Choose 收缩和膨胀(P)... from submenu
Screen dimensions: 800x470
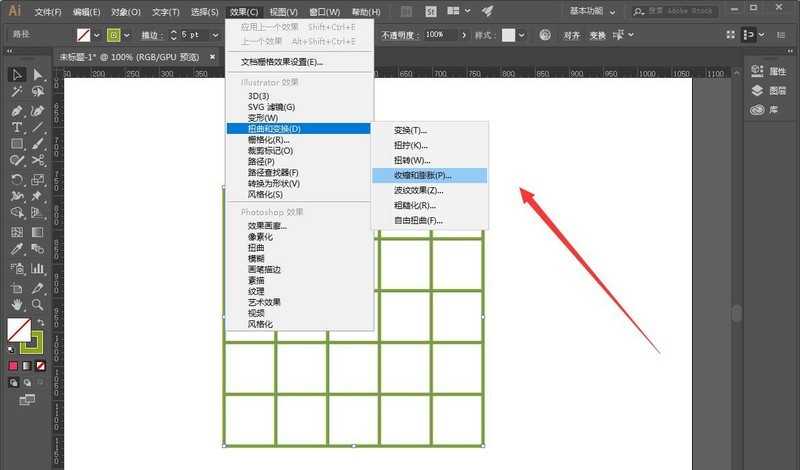click(430, 175)
